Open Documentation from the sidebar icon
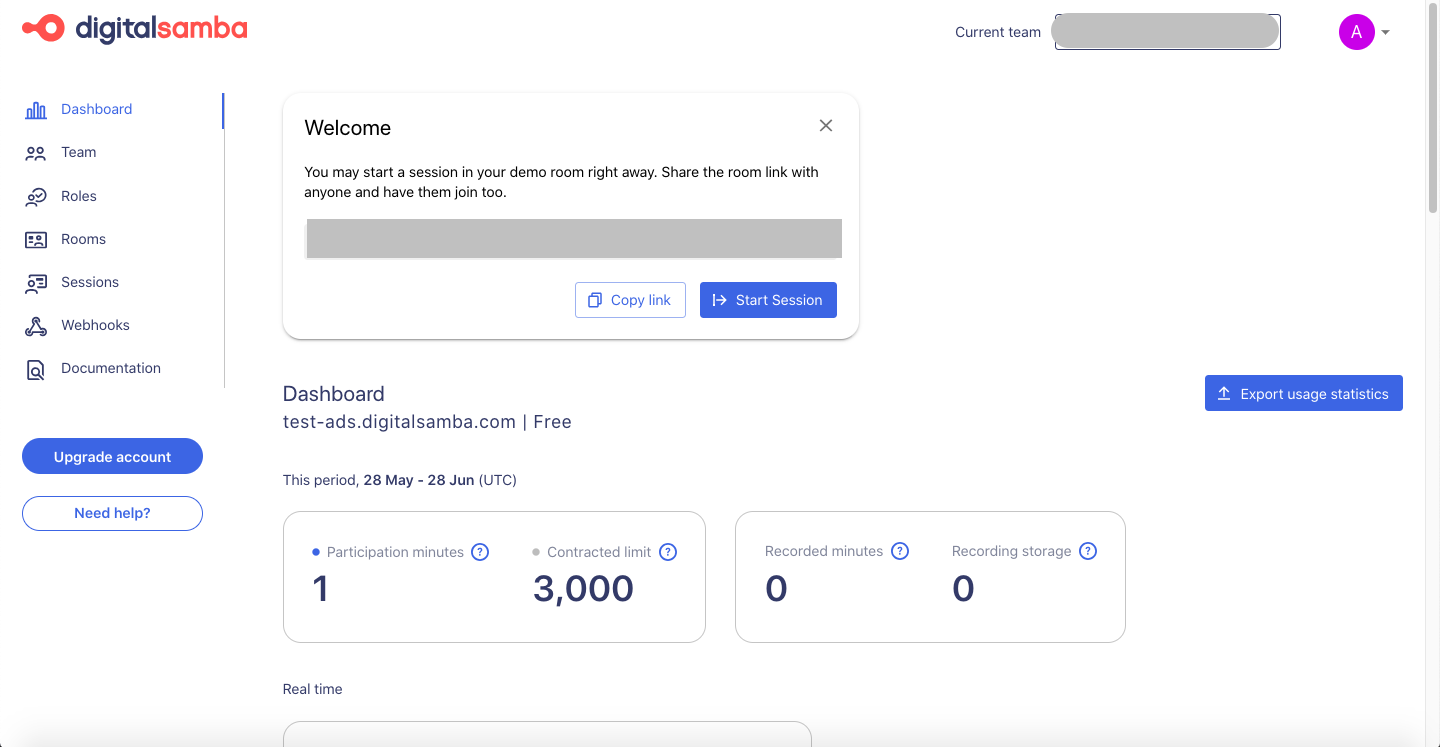The image size is (1440, 747). click(35, 368)
